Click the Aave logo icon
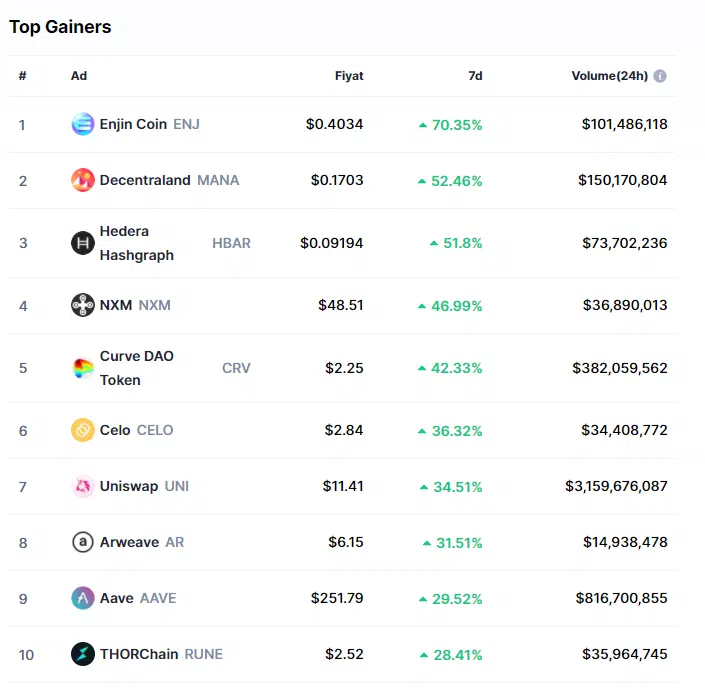The image size is (705, 696). tap(83, 599)
